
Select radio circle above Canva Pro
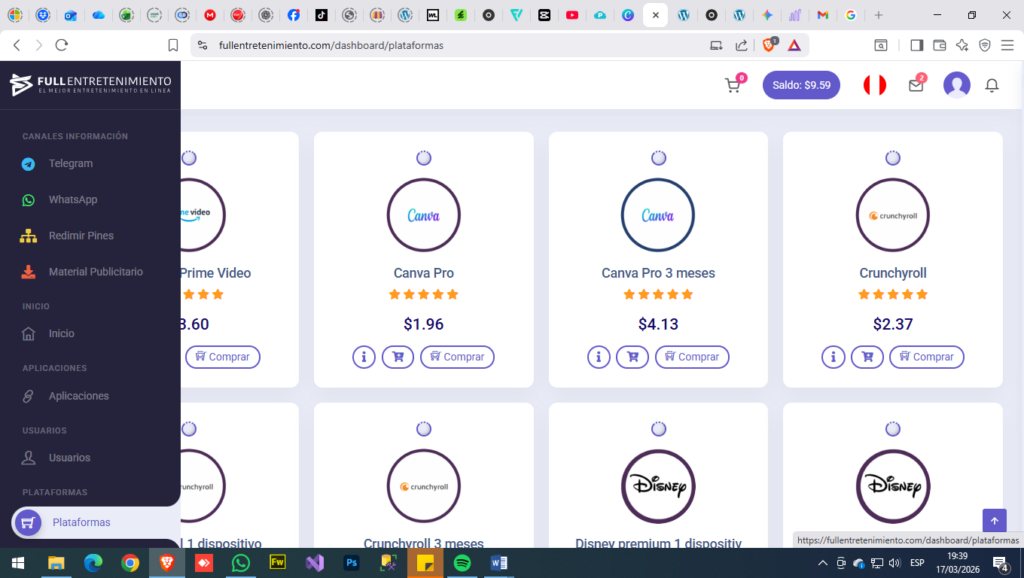[x=423, y=158]
